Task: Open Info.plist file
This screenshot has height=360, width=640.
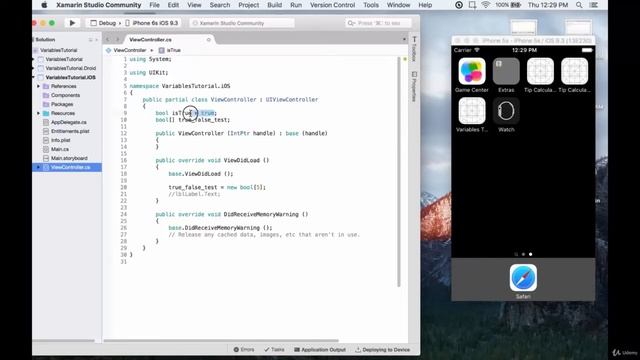Action: (x=60, y=140)
